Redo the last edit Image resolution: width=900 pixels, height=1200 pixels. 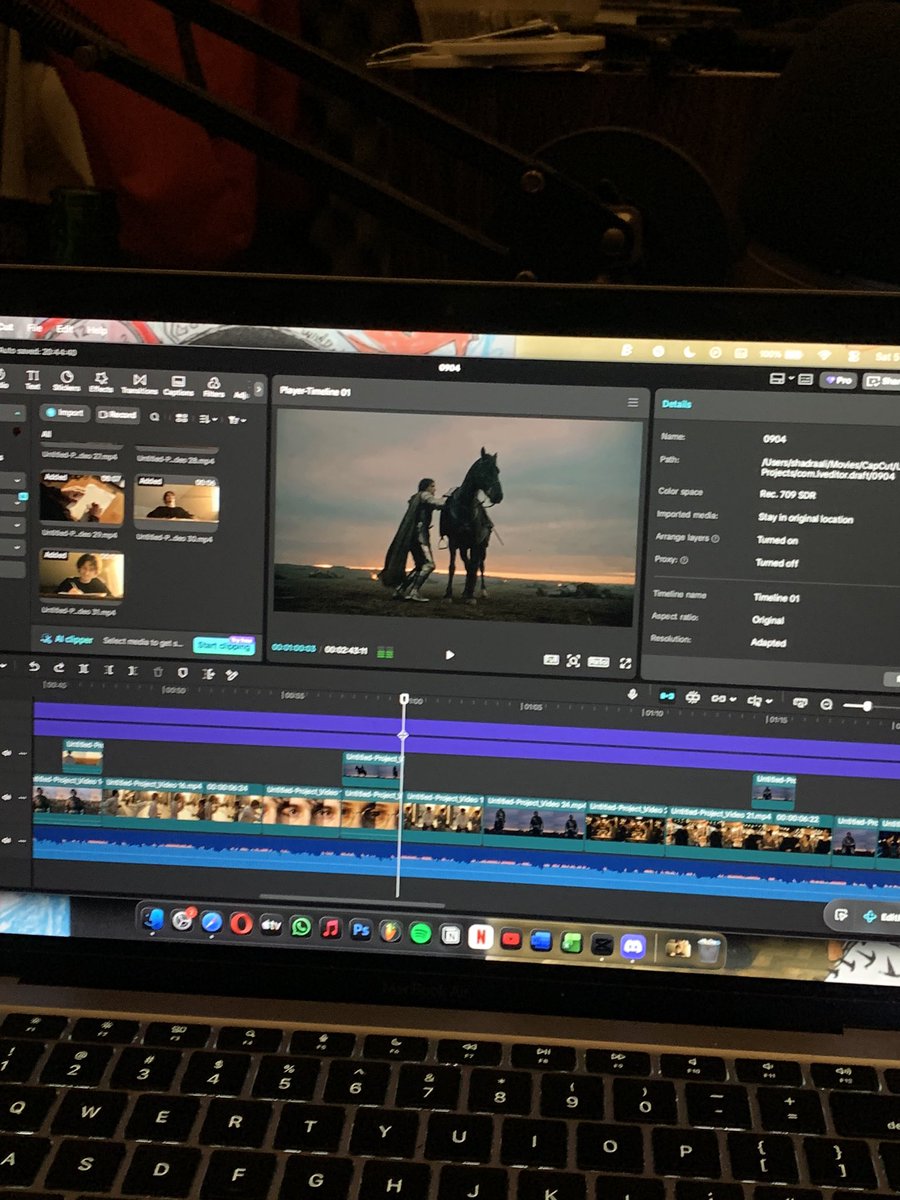(x=58, y=668)
